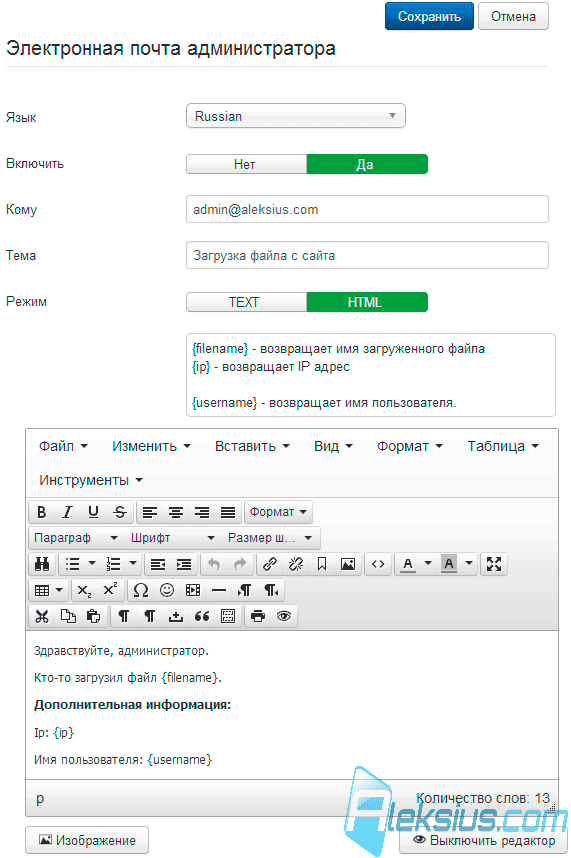Apply superscript formatting
Viewport: 571px width, 858px height.
[x=110, y=590]
